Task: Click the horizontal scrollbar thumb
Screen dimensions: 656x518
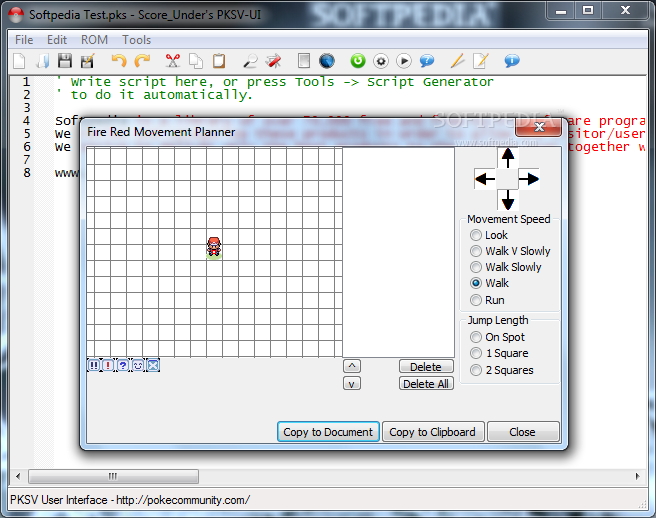Action: tap(113, 476)
